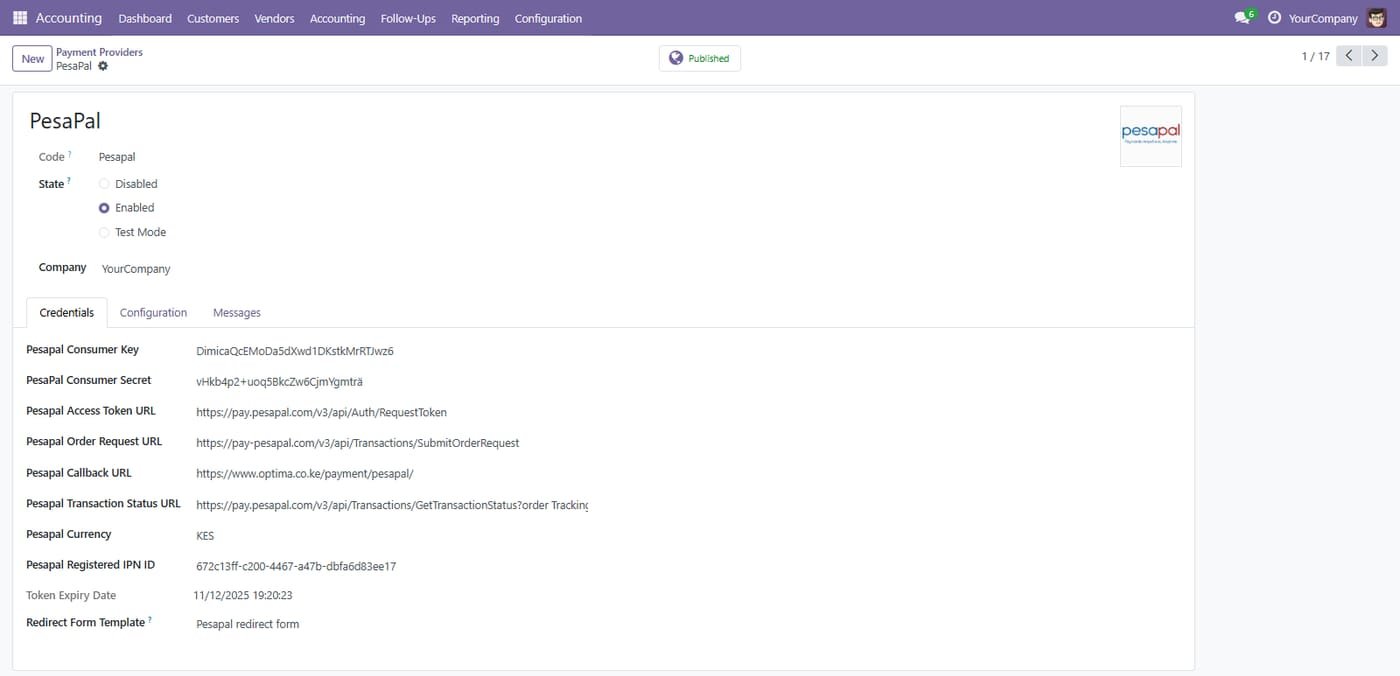Open the conversations messages icon with badge
Viewport: 1400px width, 676px height.
pos(1243,18)
